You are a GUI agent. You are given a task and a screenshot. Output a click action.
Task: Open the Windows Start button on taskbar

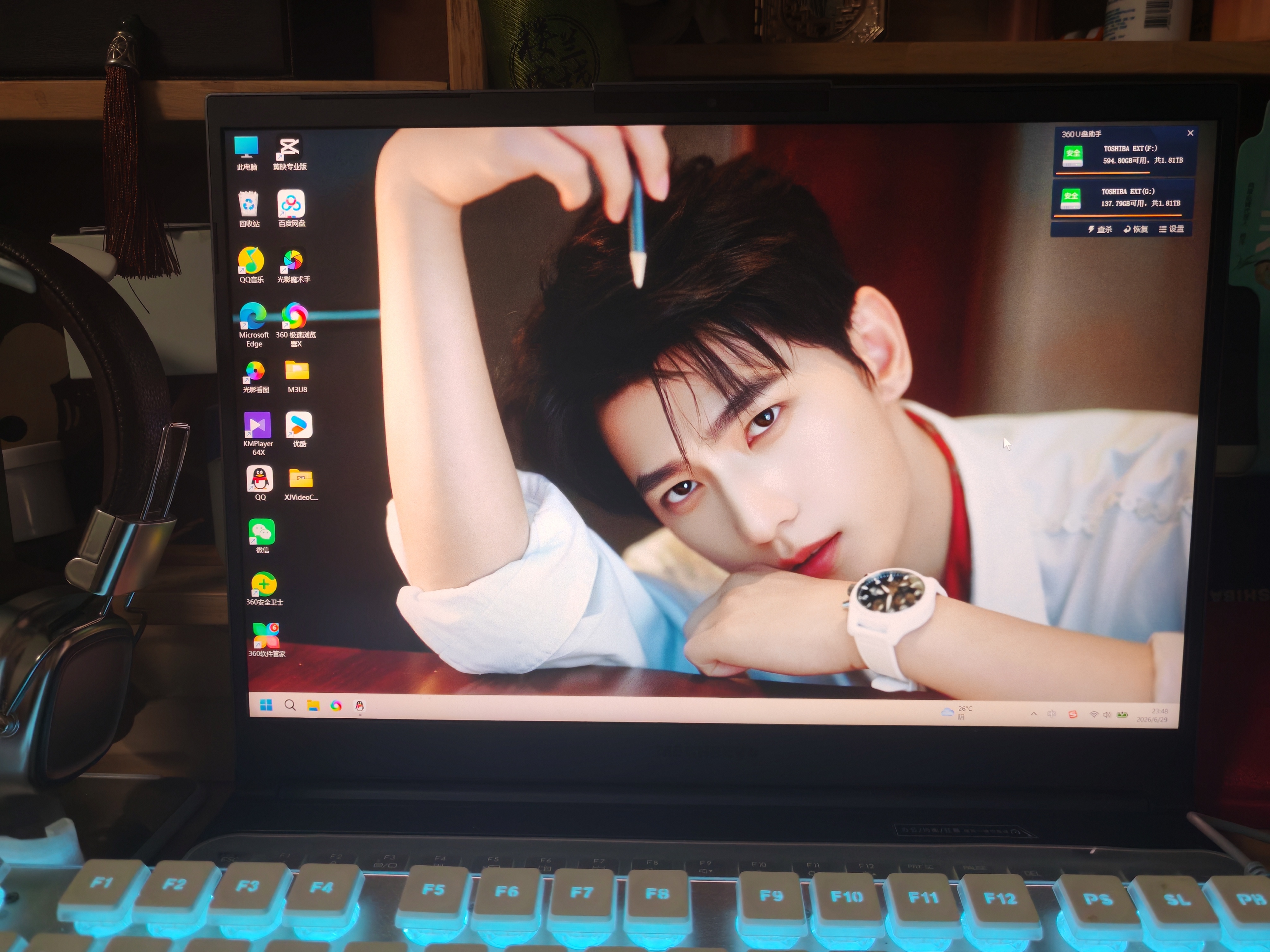(266, 705)
